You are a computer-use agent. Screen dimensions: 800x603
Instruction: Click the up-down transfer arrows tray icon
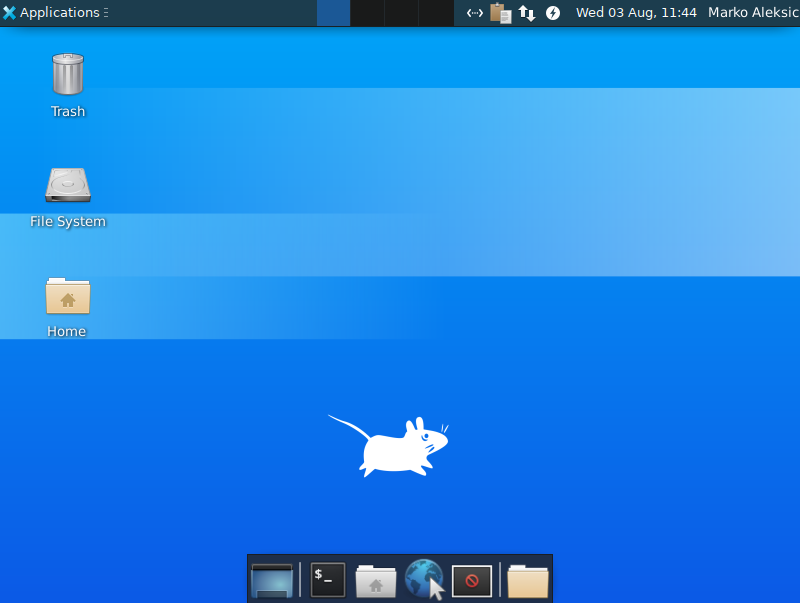(x=527, y=13)
